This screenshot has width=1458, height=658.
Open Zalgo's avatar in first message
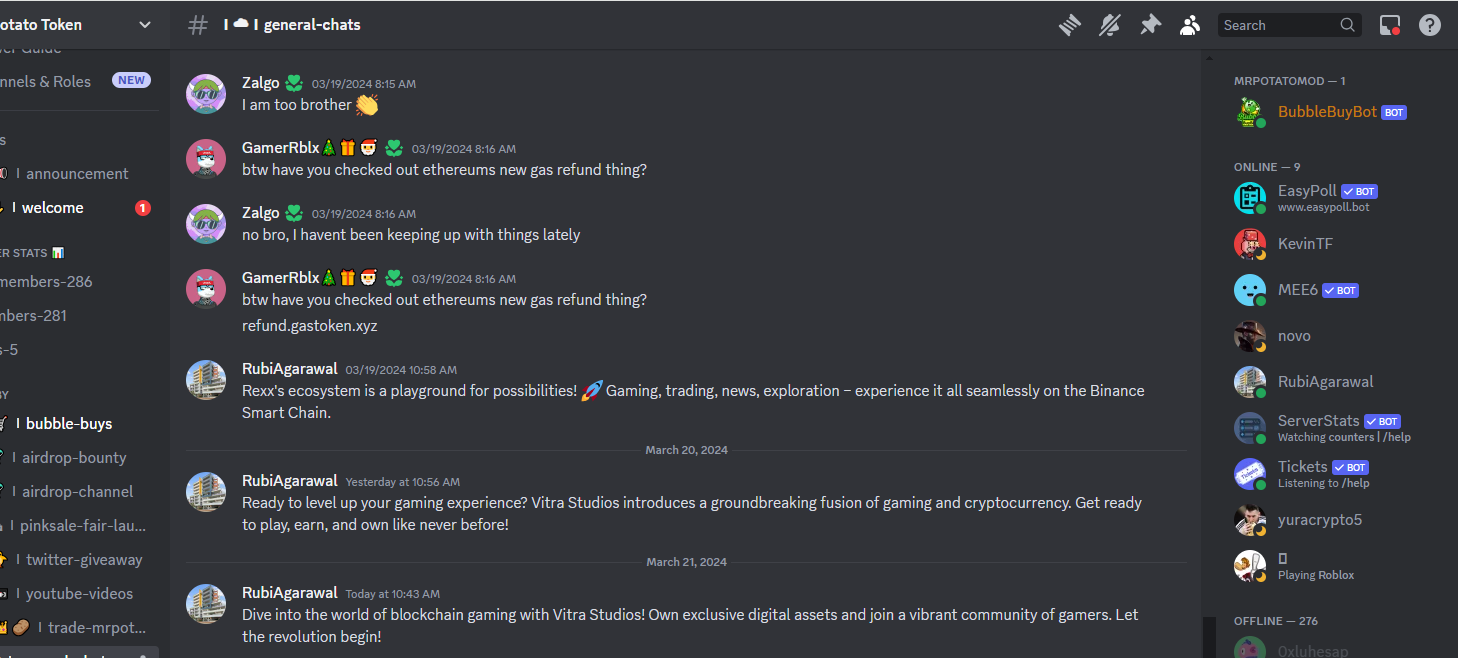tap(206, 94)
